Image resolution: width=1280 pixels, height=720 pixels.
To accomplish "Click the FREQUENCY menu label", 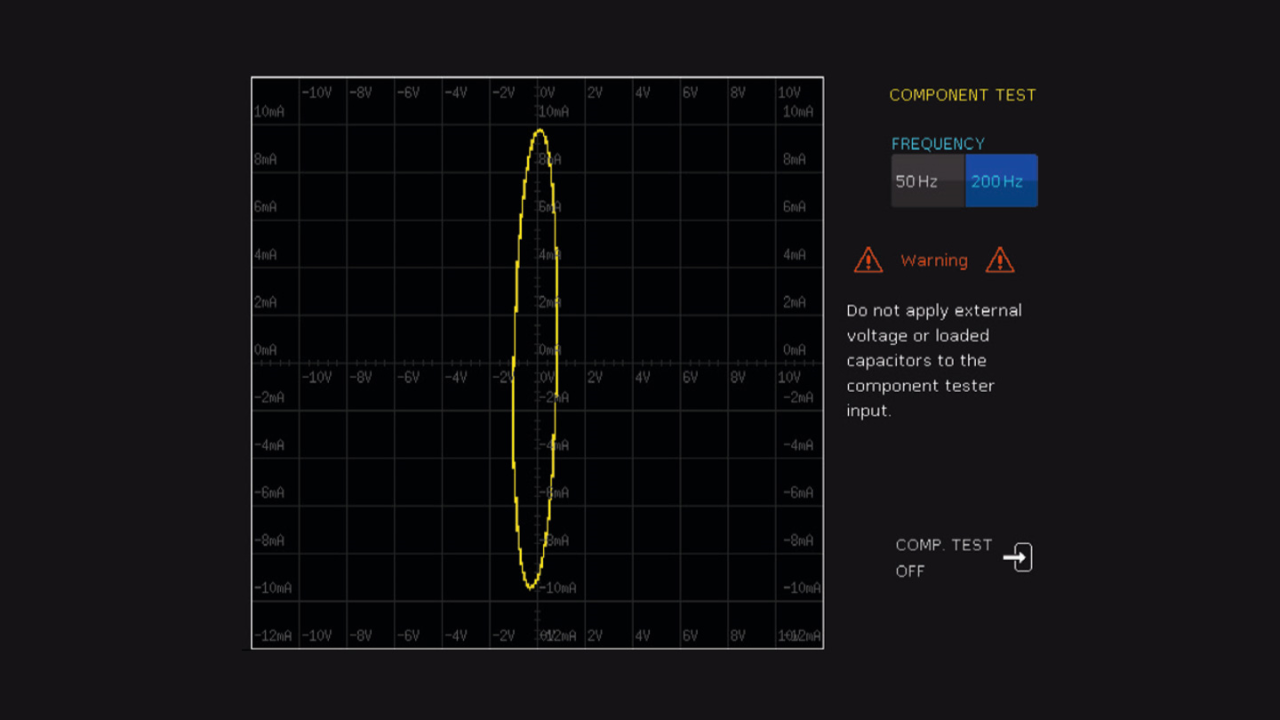I will 937,144.
